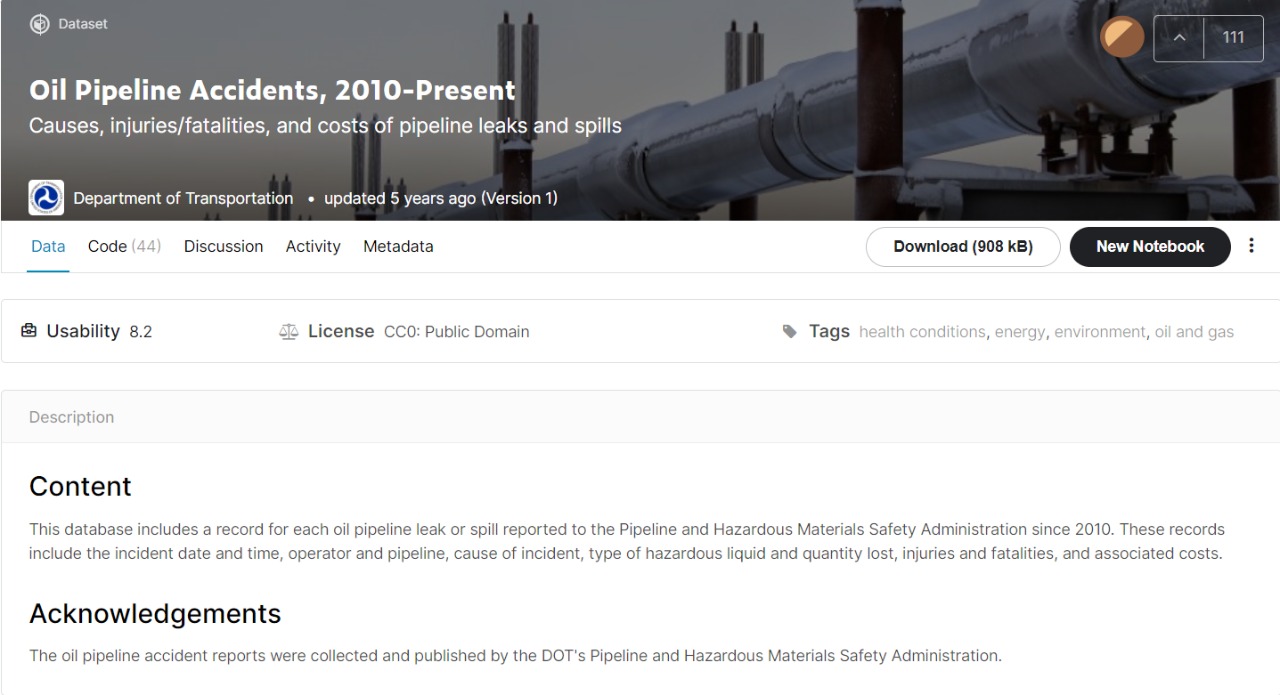
Task: Open the Activity tab
Action: [x=313, y=246]
